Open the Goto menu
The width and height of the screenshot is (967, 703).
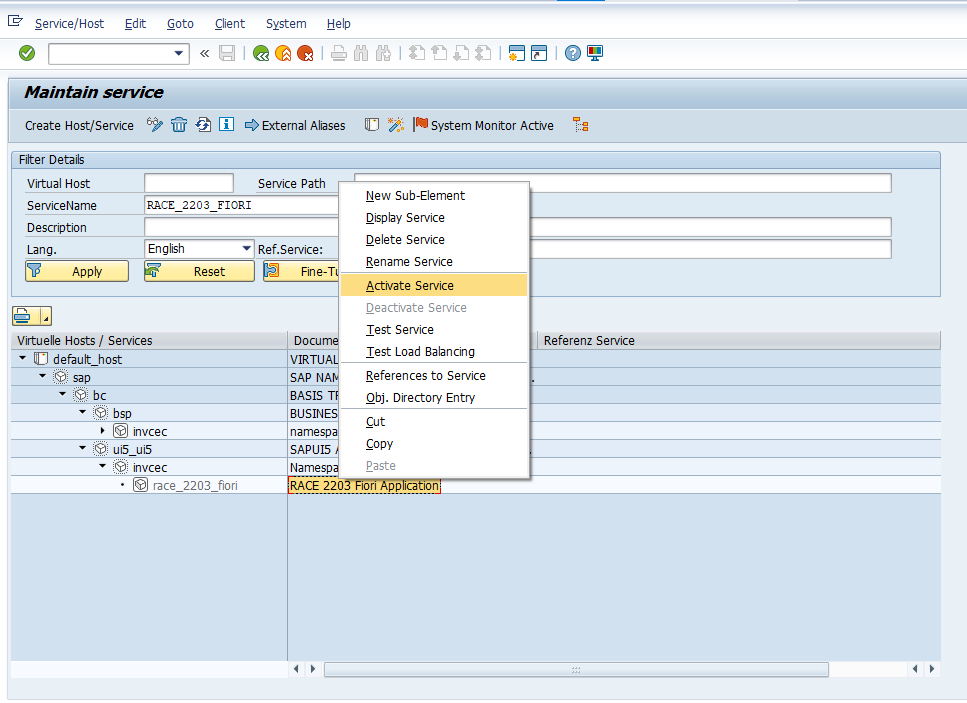click(180, 23)
